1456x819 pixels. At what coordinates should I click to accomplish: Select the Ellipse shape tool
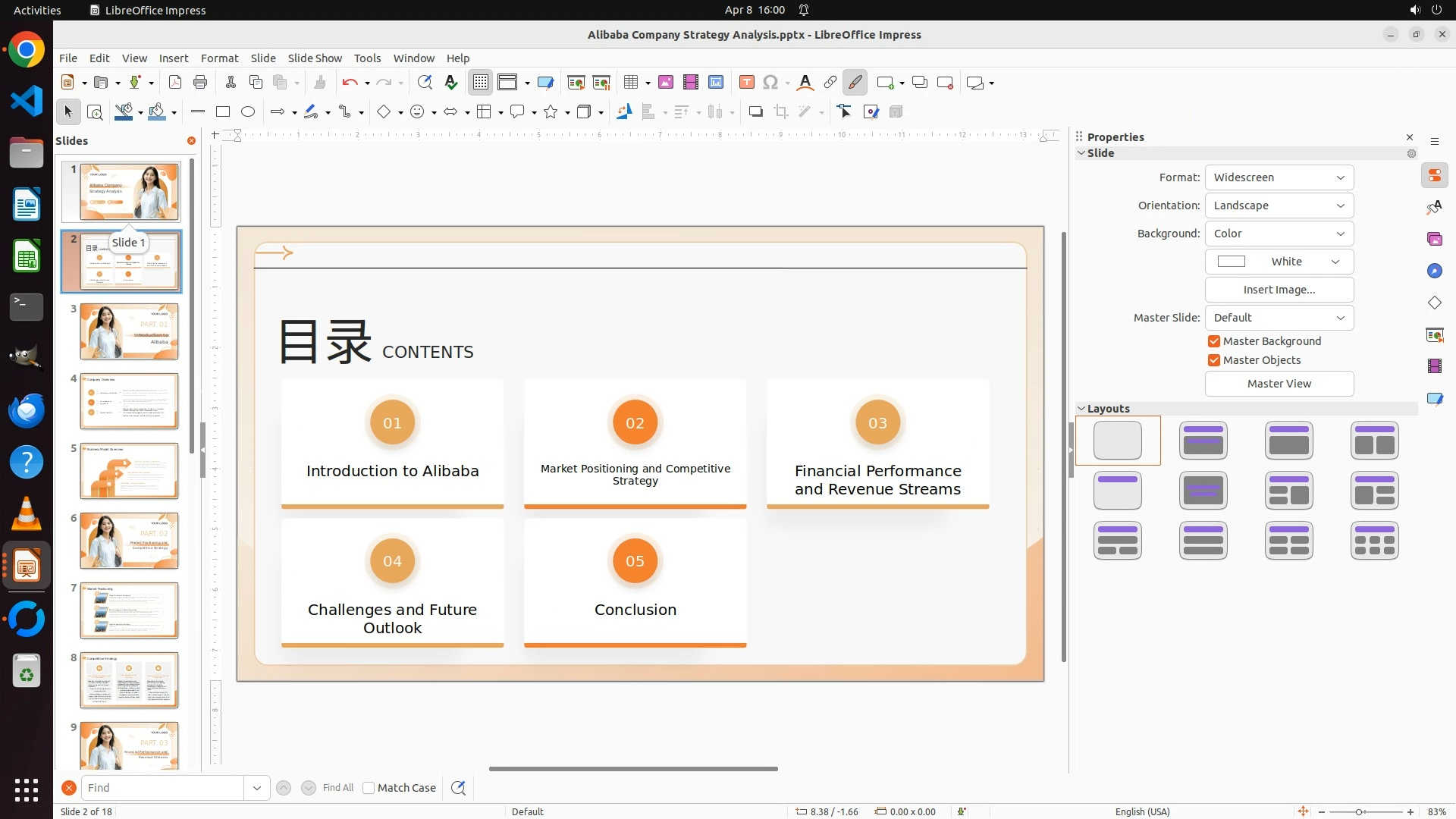[x=248, y=112]
